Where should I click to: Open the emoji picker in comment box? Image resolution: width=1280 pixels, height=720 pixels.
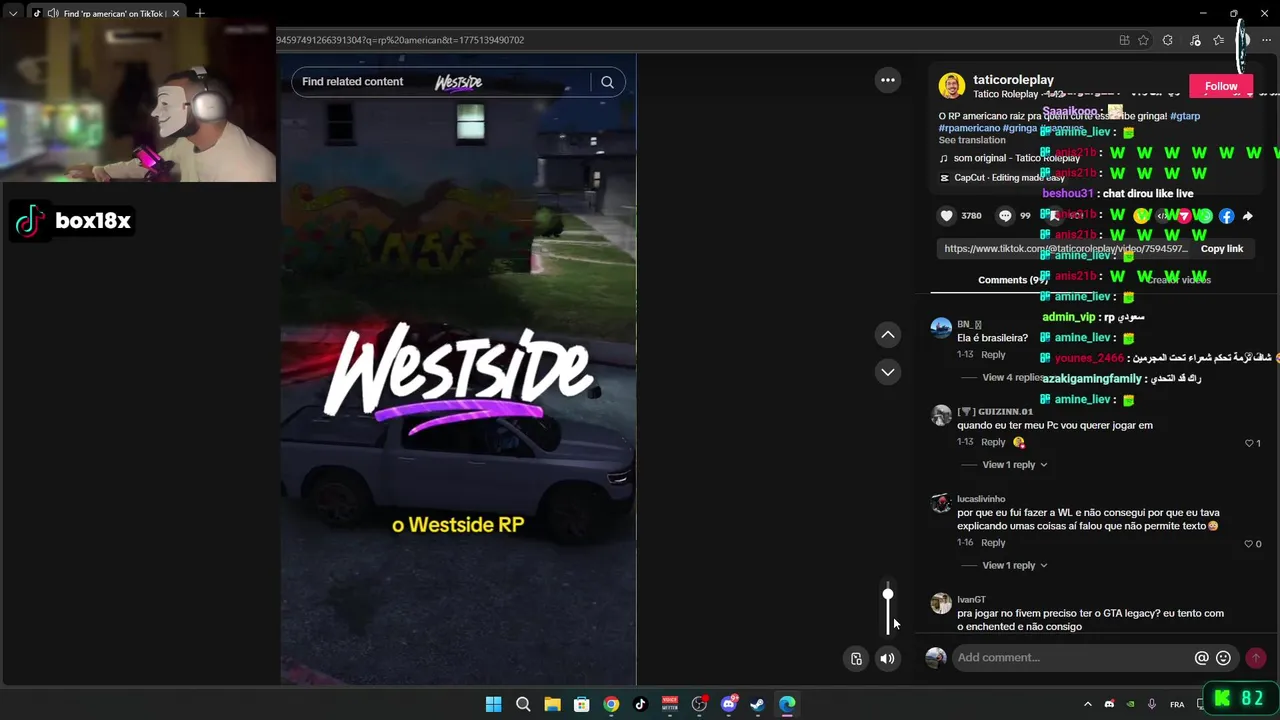(x=1223, y=658)
